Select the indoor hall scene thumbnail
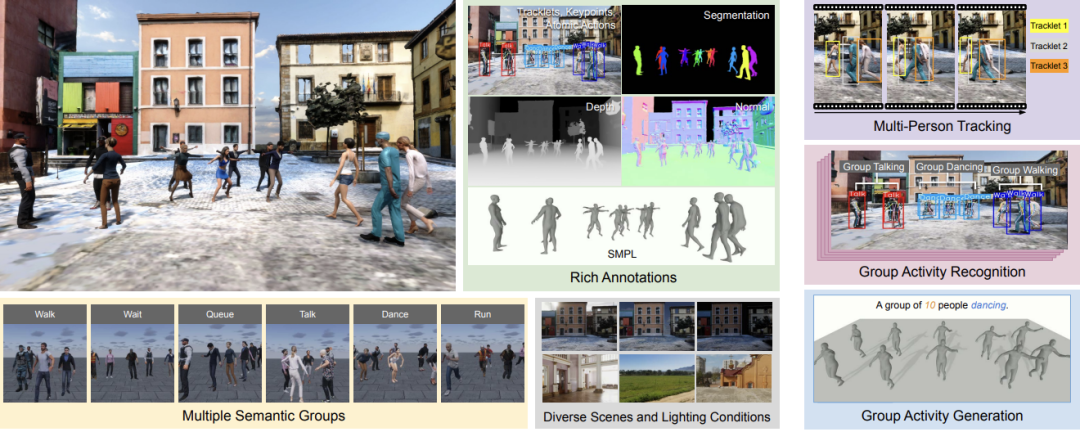Screen dimensions: 1080x432 tap(579, 378)
